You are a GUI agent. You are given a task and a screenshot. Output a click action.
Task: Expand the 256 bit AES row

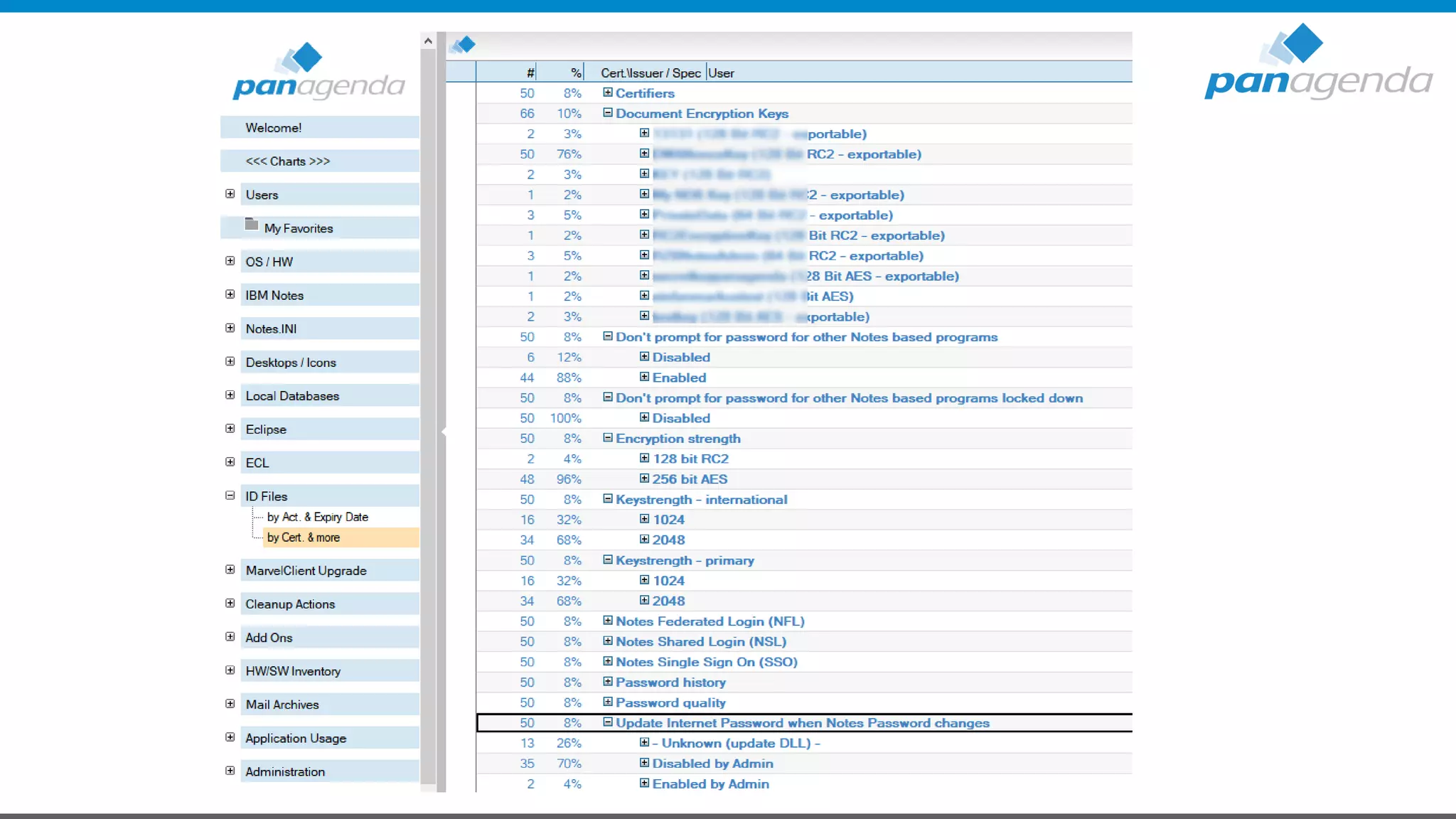tap(644, 478)
